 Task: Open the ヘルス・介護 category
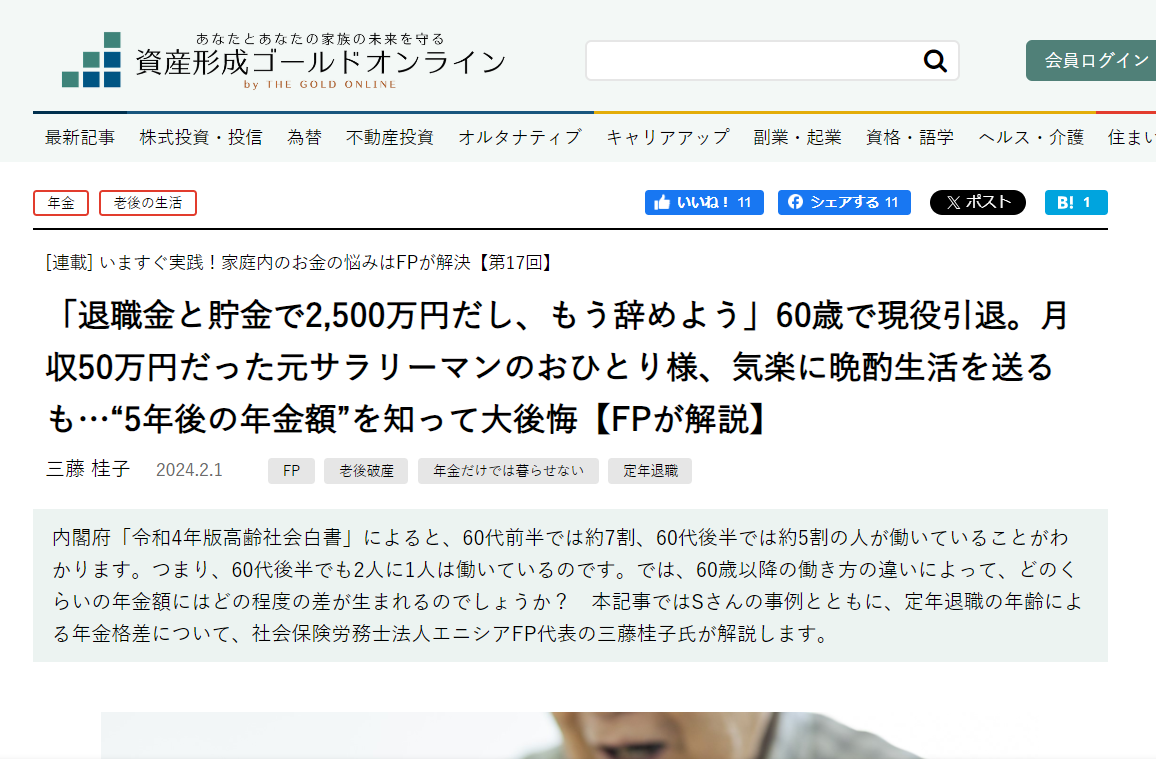point(1031,138)
